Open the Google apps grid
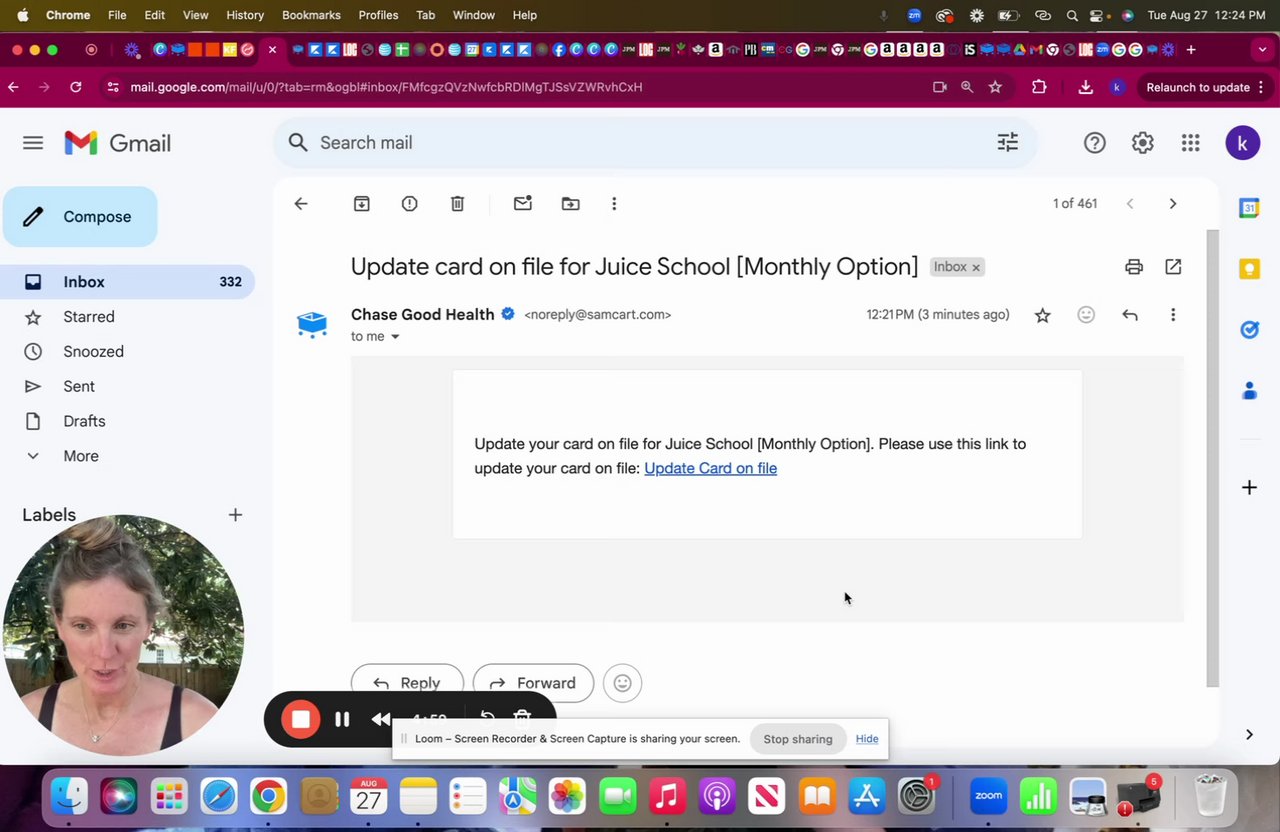The height and width of the screenshot is (832, 1280). [1190, 143]
